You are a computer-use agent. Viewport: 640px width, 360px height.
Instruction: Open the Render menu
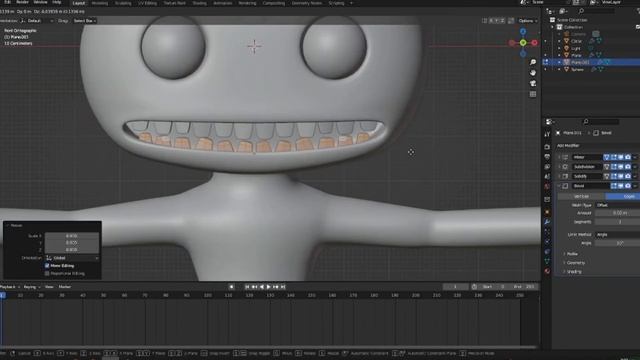tap(22, 2)
